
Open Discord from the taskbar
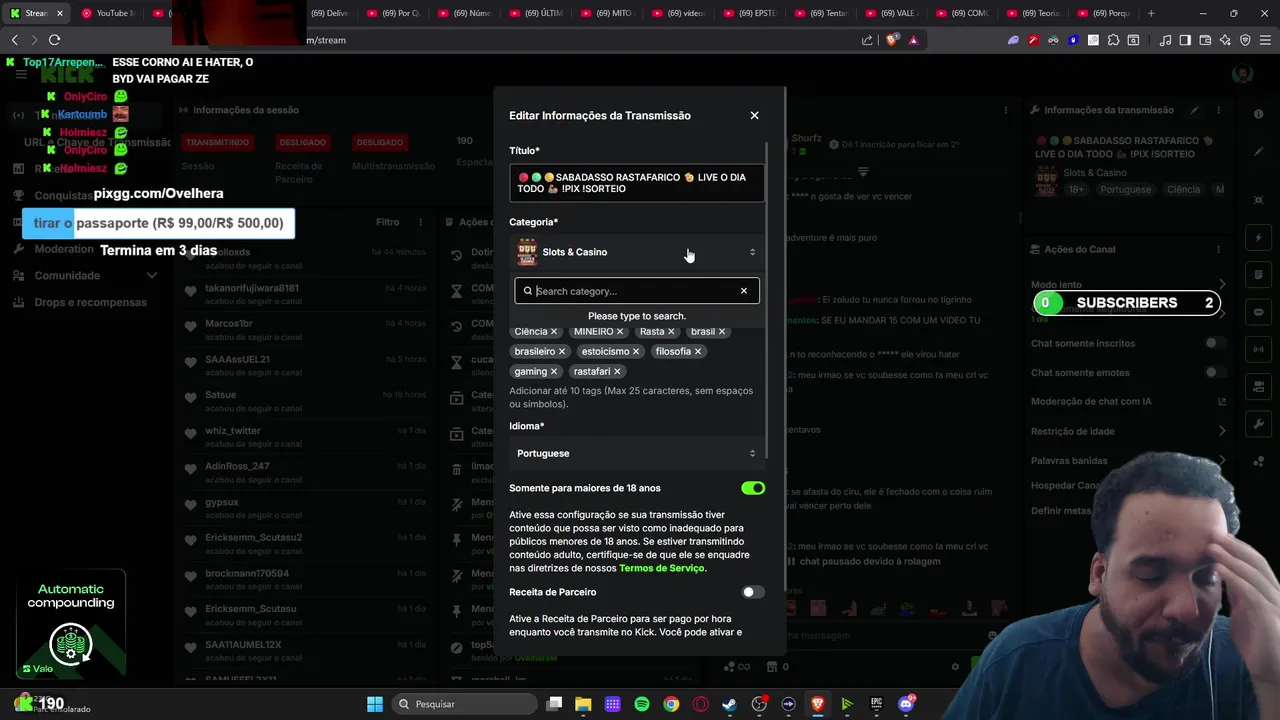pyautogui.click(x=906, y=704)
